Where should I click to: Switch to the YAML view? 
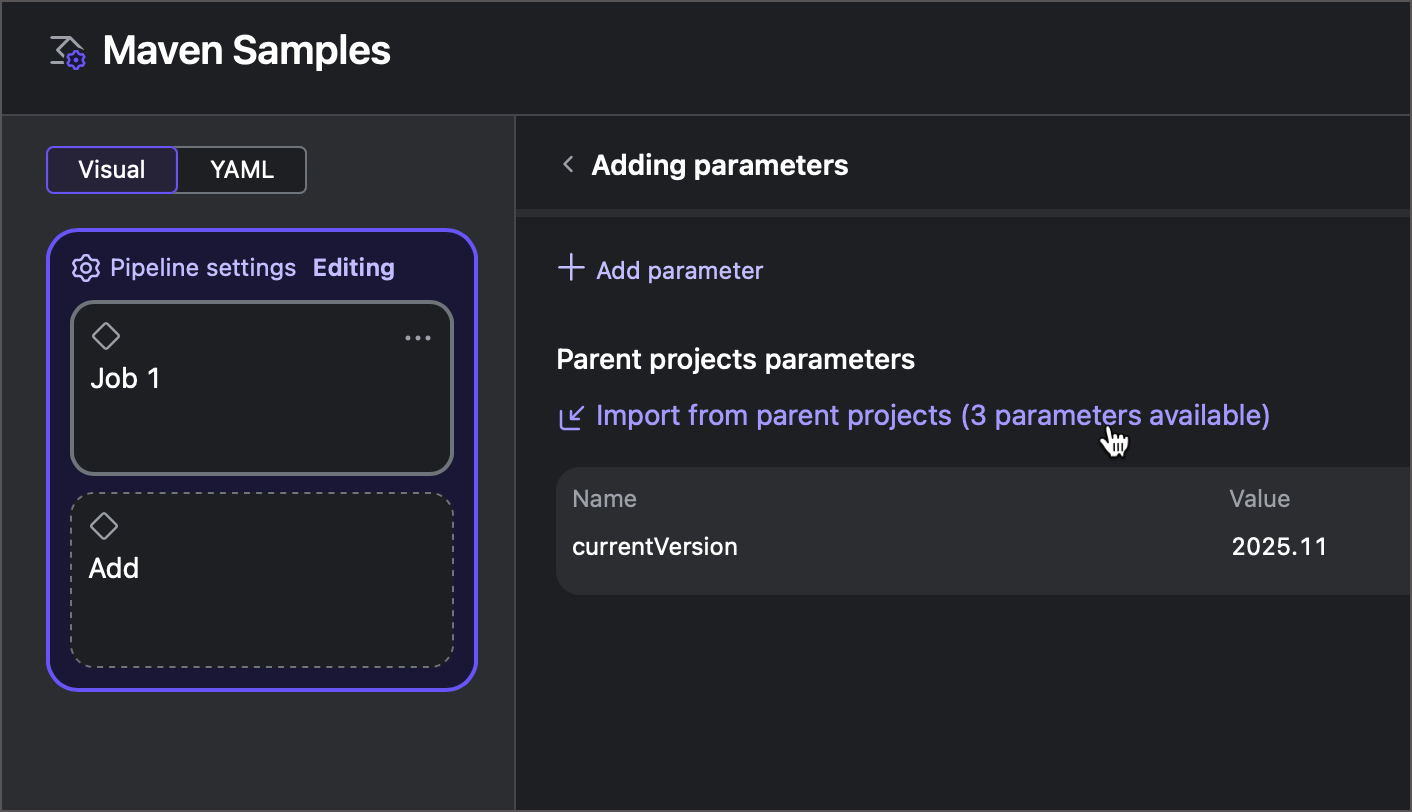[240, 170]
